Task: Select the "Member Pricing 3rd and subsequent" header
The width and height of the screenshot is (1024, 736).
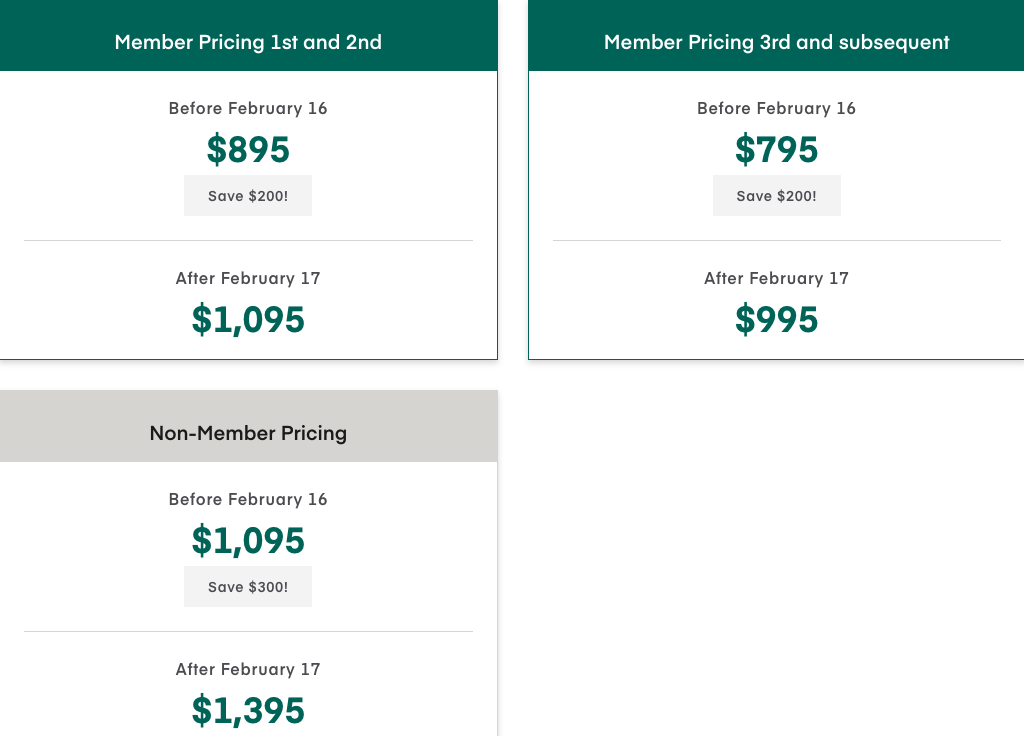Action: click(776, 42)
